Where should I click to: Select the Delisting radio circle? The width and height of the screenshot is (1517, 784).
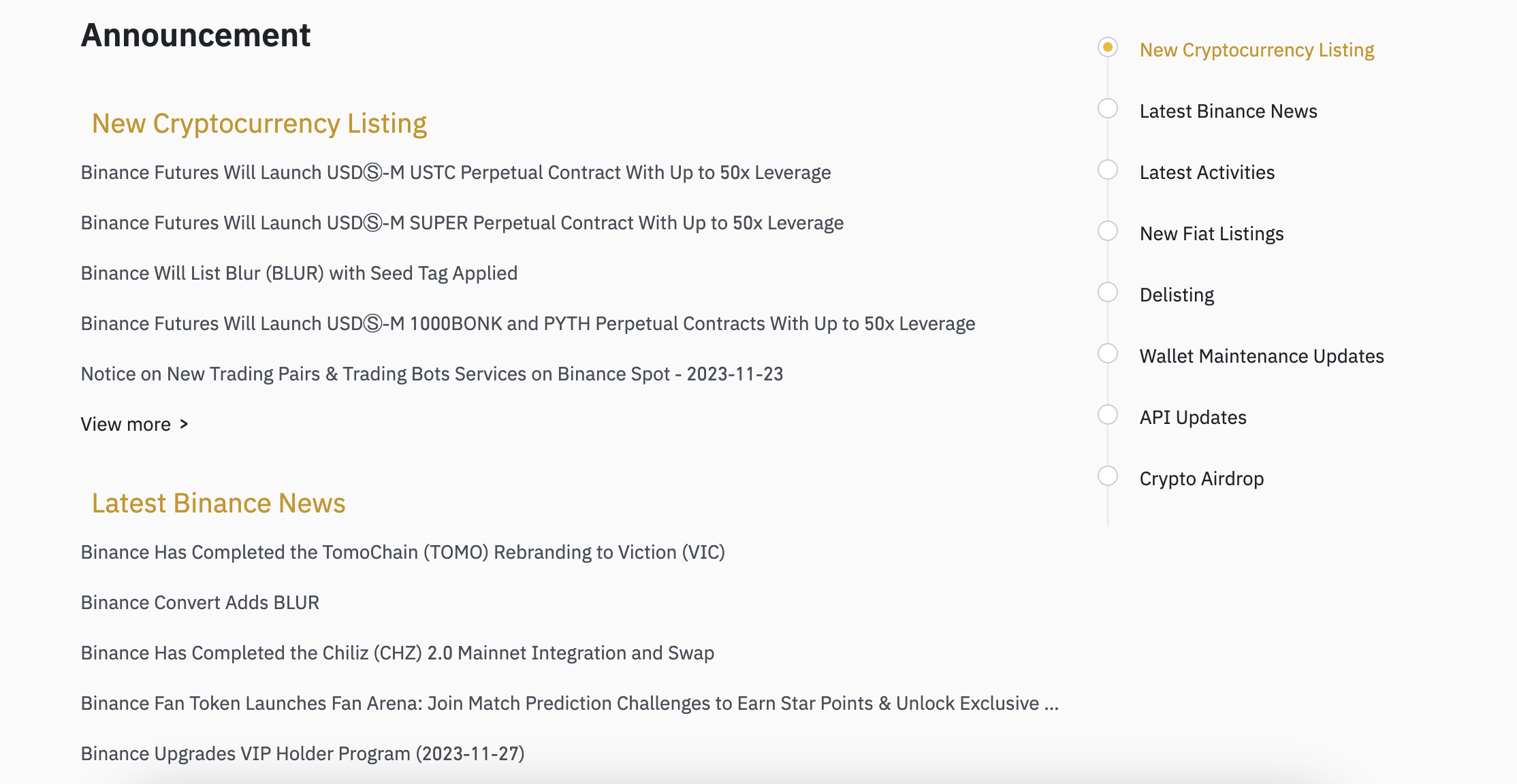[x=1108, y=292]
